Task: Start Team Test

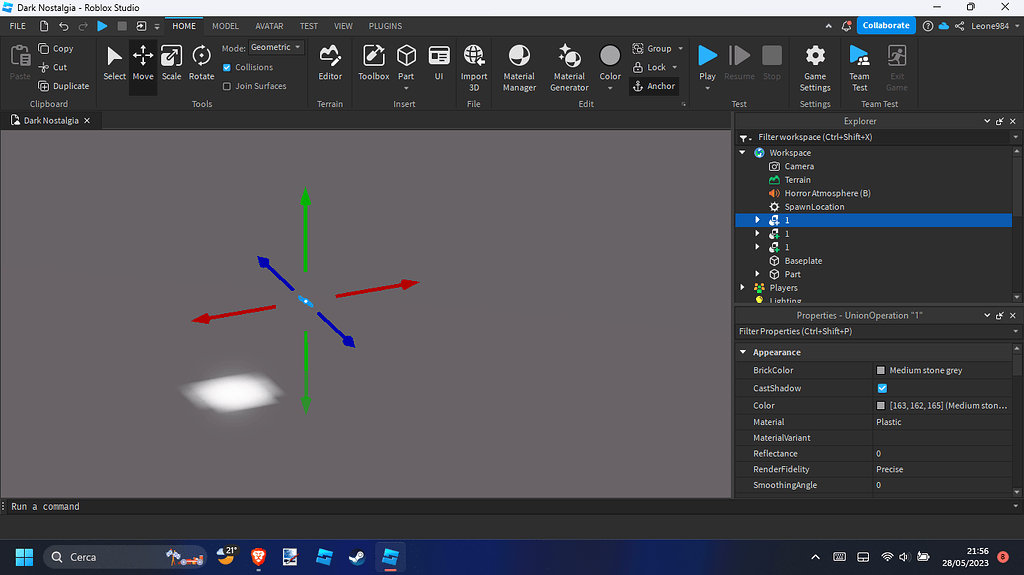Action: click(x=859, y=68)
